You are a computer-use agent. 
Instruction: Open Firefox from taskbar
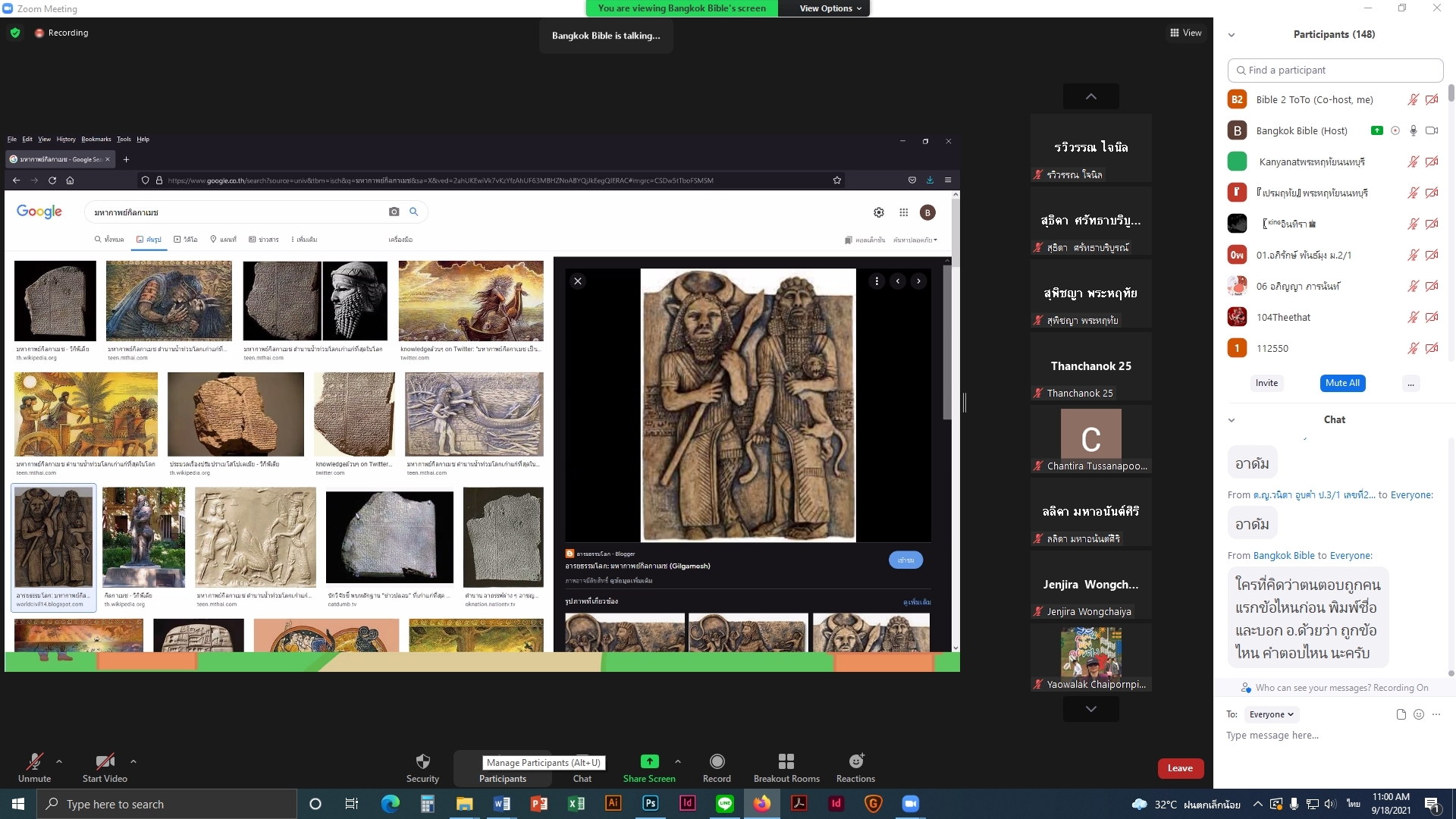click(x=761, y=804)
